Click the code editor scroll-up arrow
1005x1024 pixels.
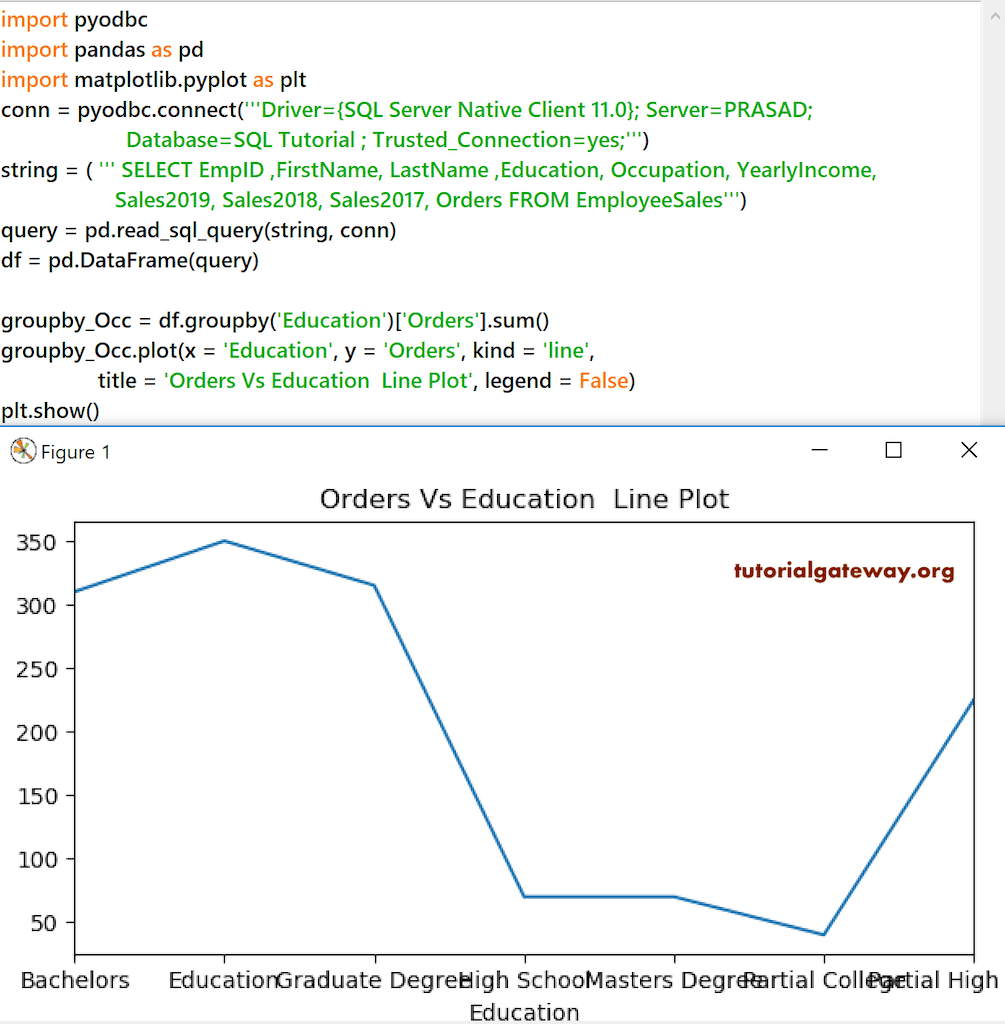click(995, 17)
